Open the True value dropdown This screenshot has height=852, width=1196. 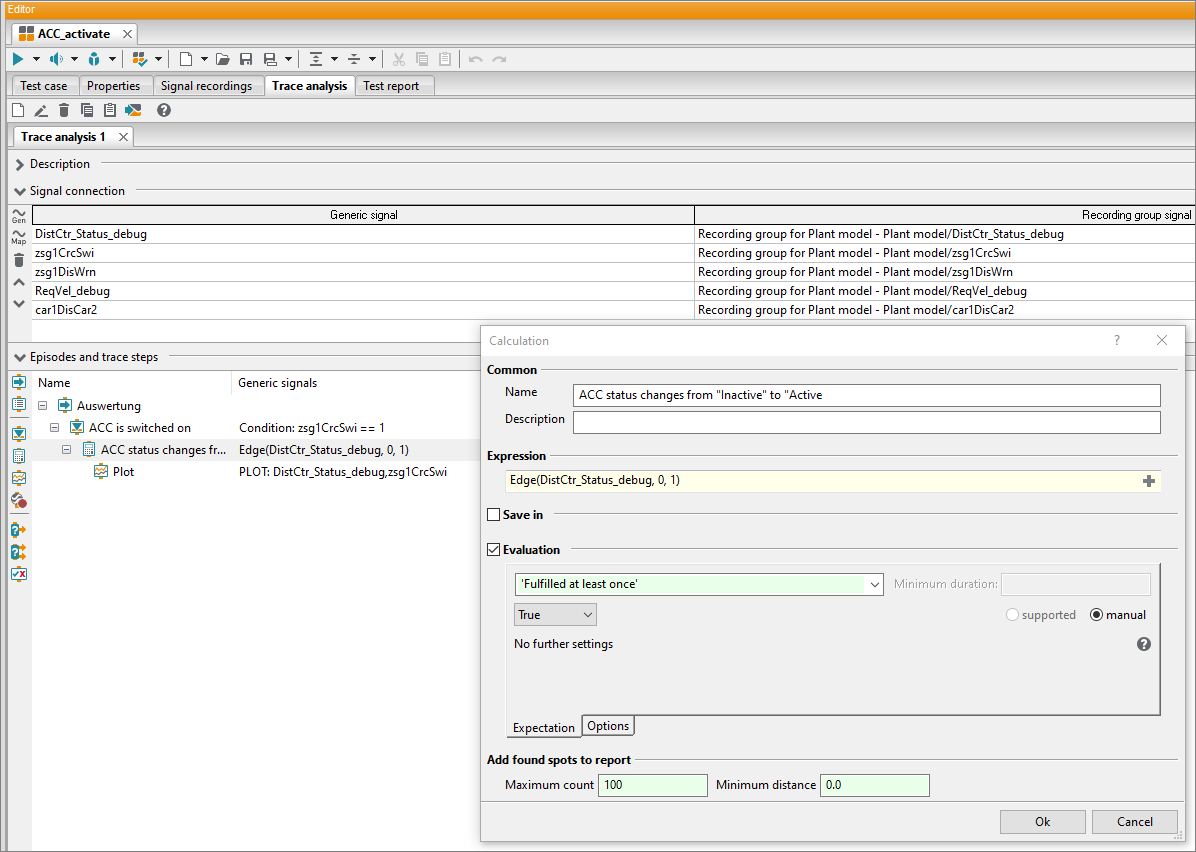(x=555, y=615)
